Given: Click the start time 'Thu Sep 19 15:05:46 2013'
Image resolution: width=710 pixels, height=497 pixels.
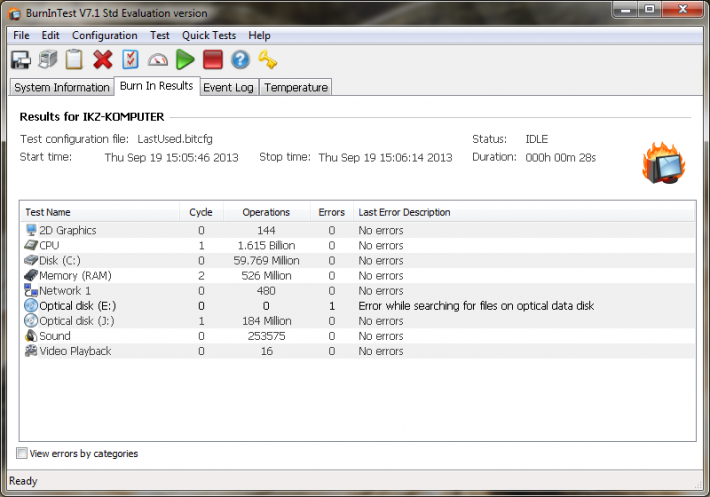Looking at the screenshot, I should tap(171, 158).
